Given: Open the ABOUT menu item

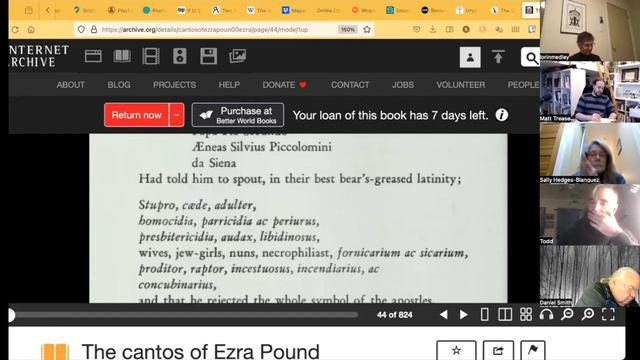Looking at the screenshot, I should [x=71, y=85].
